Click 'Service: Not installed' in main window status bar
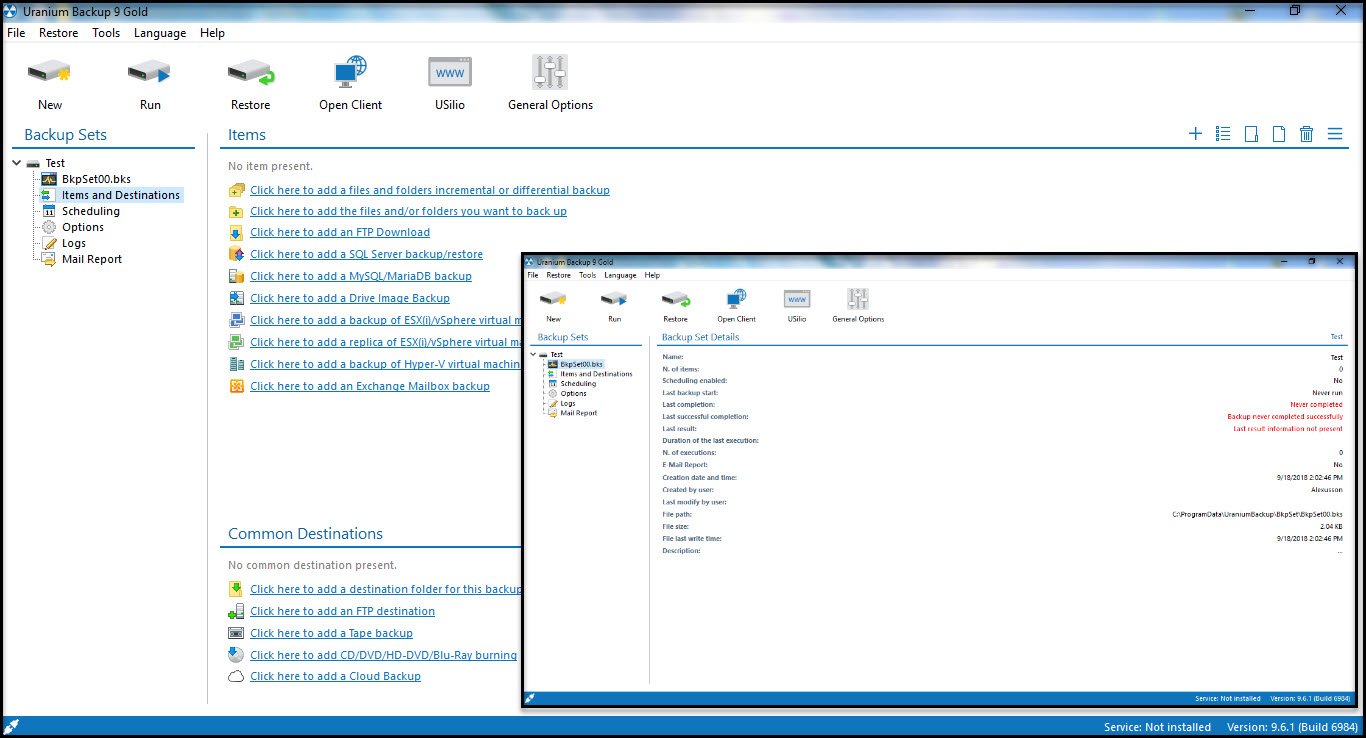Viewport: 1366px width, 738px height. point(1157,727)
